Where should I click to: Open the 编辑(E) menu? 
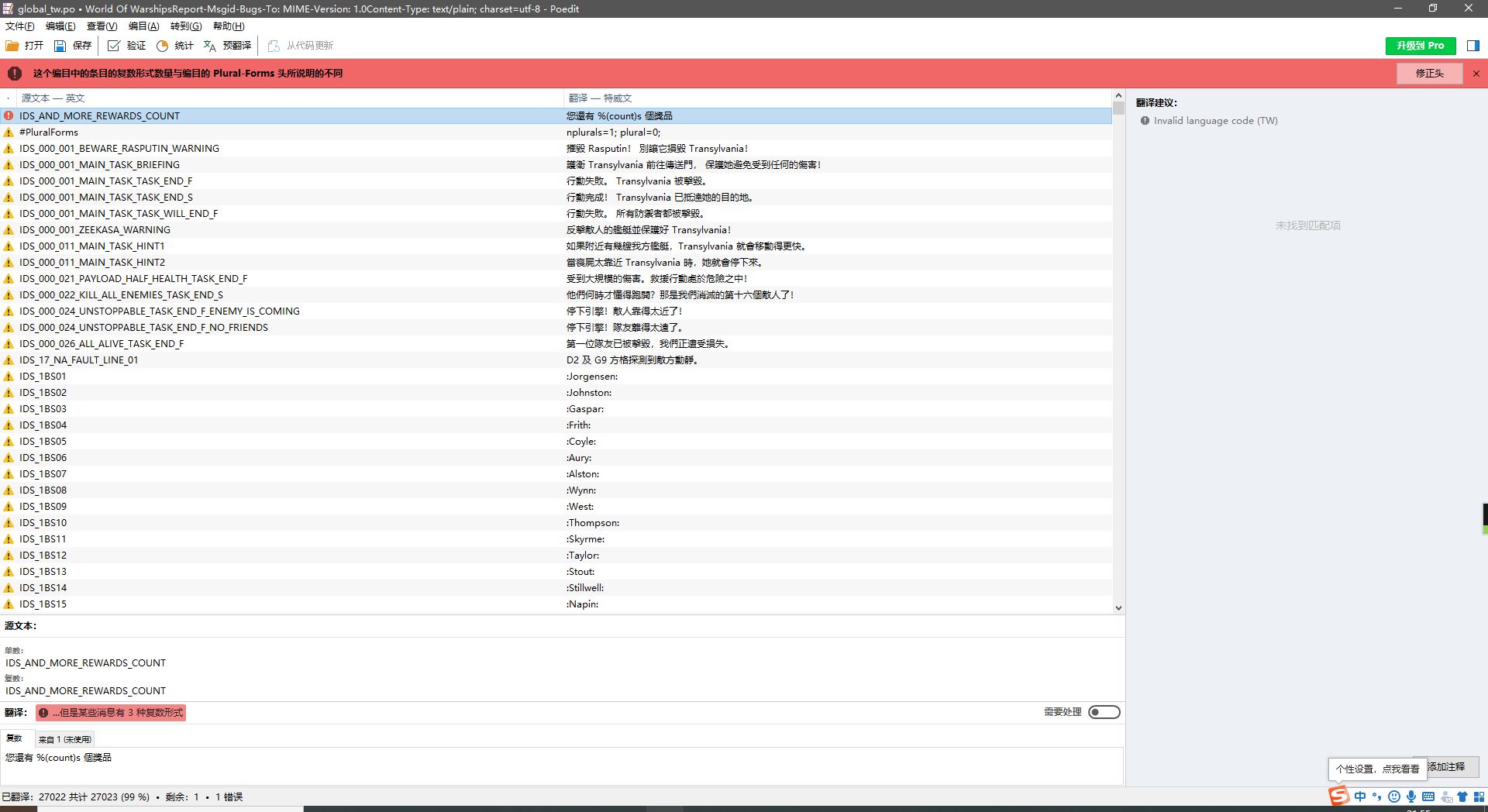[60, 26]
